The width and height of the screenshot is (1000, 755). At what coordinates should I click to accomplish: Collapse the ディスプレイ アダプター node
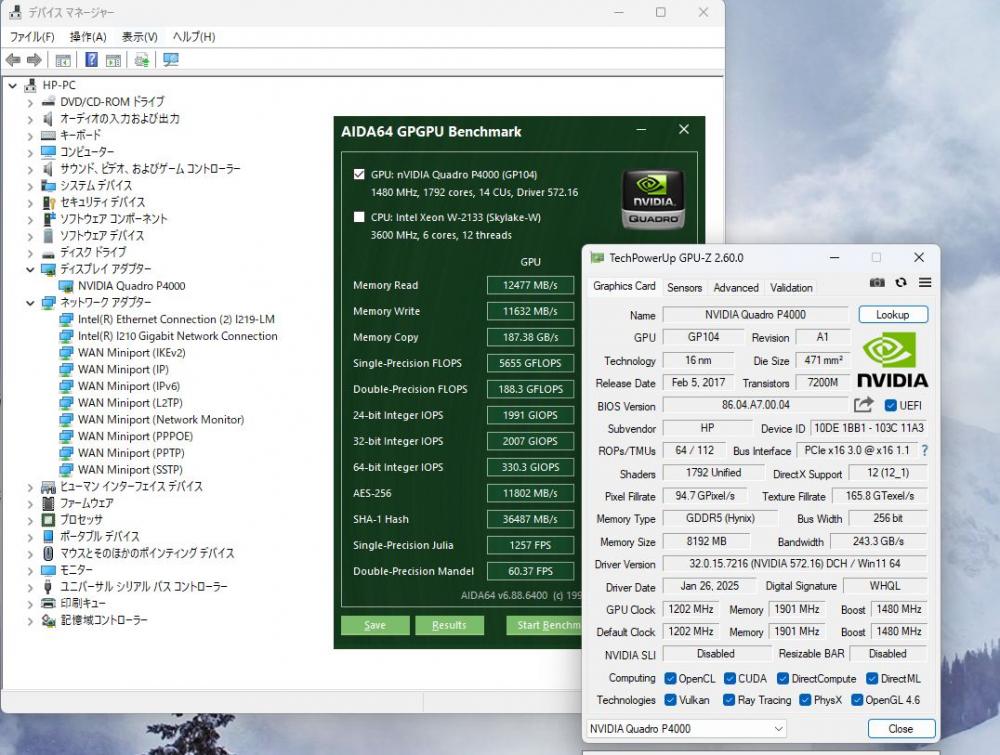30,269
